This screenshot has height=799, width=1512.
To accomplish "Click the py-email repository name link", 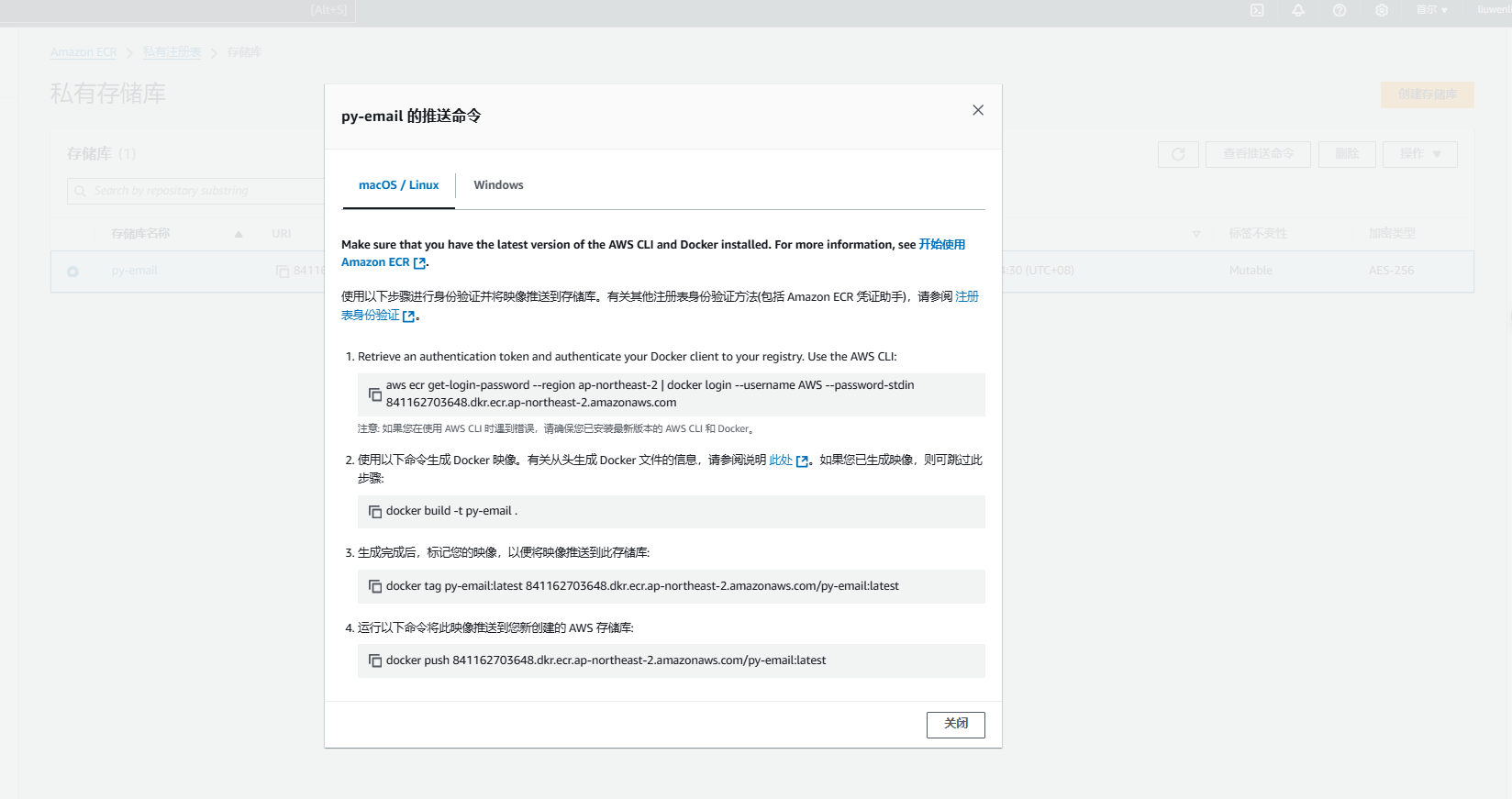I will (x=135, y=271).
